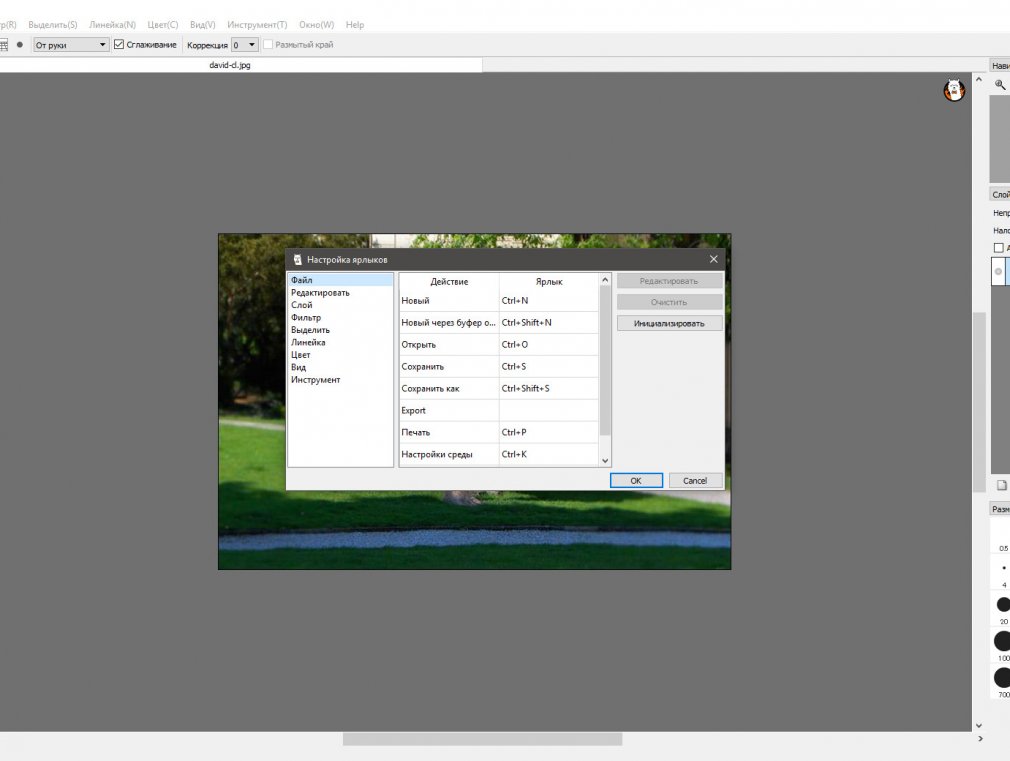The width and height of the screenshot is (1010, 761).
Task: Click the Инициализировать button
Action: coord(669,323)
